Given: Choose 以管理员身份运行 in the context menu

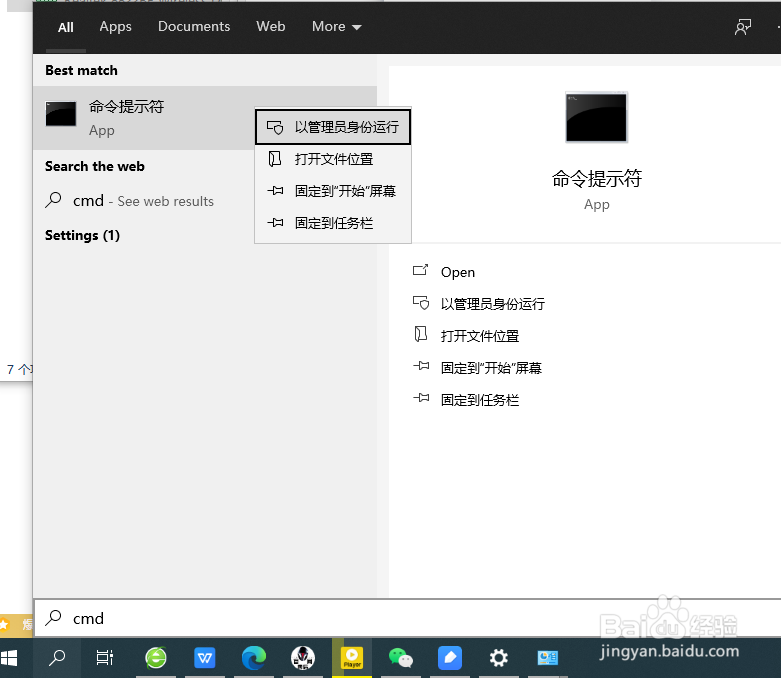Looking at the screenshot, I should pos(333,127).
